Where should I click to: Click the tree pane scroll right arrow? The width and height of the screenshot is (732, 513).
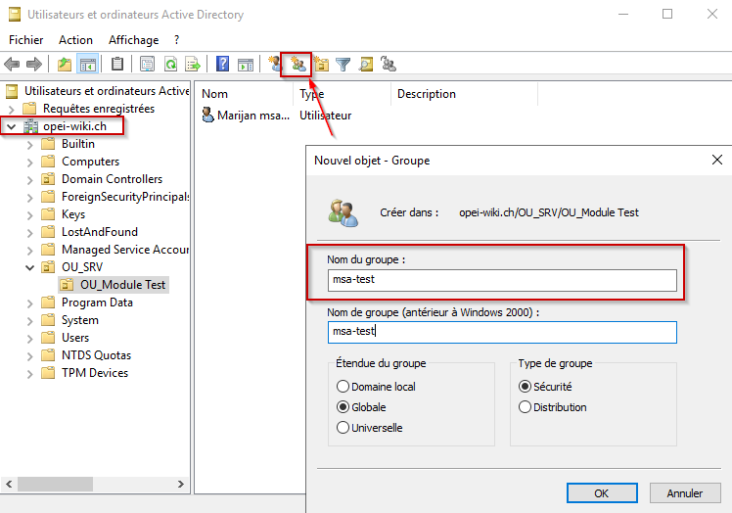coord(181,484)
